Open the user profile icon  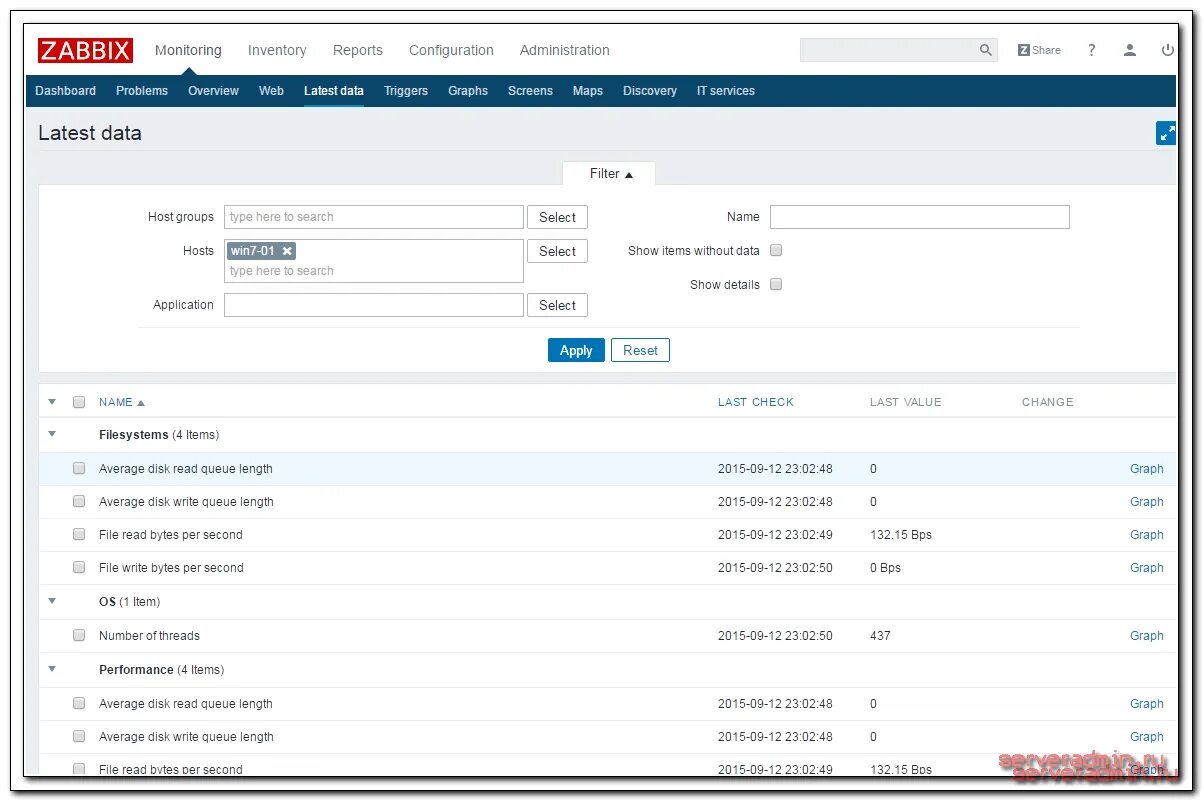[1129, 49]
